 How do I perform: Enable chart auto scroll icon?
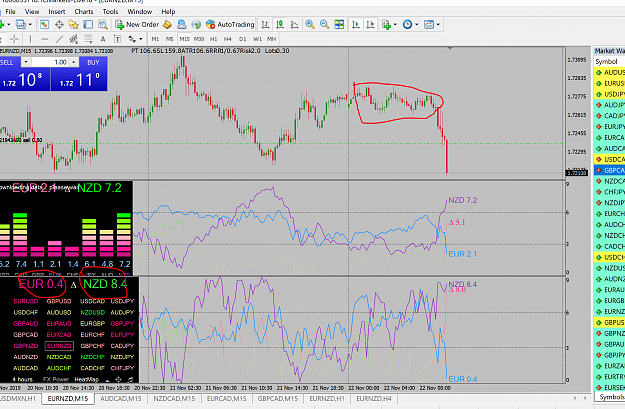(x=356, y=25)
